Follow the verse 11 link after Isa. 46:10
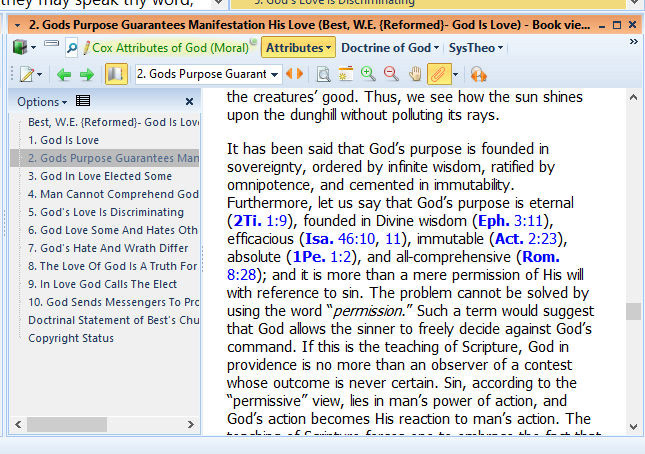This screenshot has height=454, width=645. (392, 239)
